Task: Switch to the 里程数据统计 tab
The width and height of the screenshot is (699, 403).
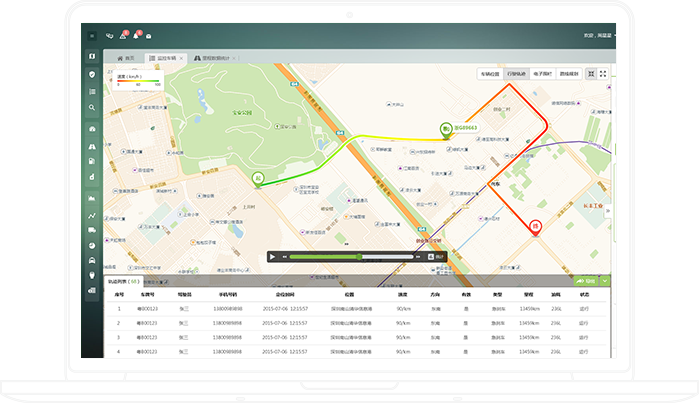Action: (215, 58)
